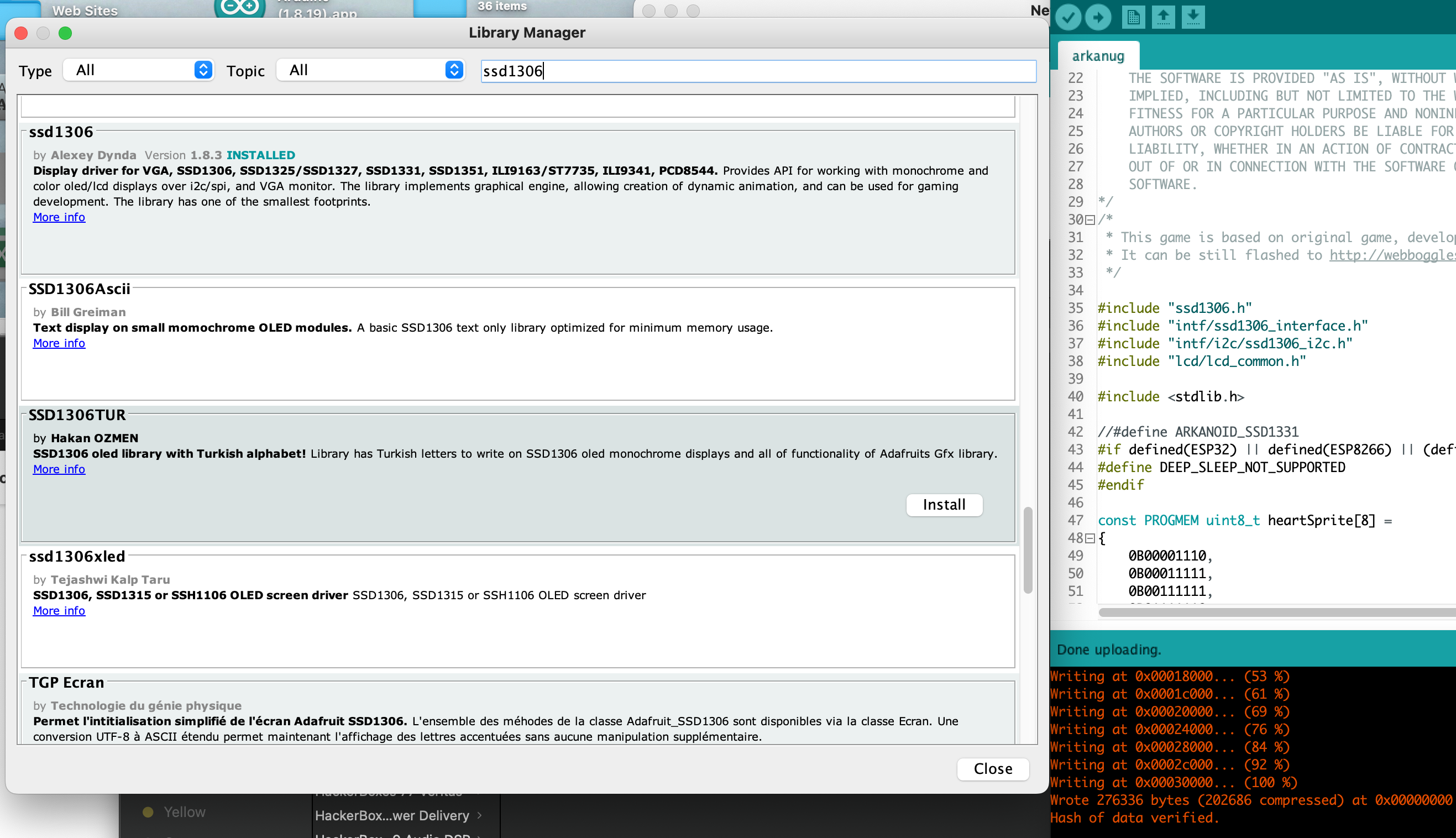Click the Save sketch down-arrow icon
Screen dimensions: 1456x838
click(1193, 17)
